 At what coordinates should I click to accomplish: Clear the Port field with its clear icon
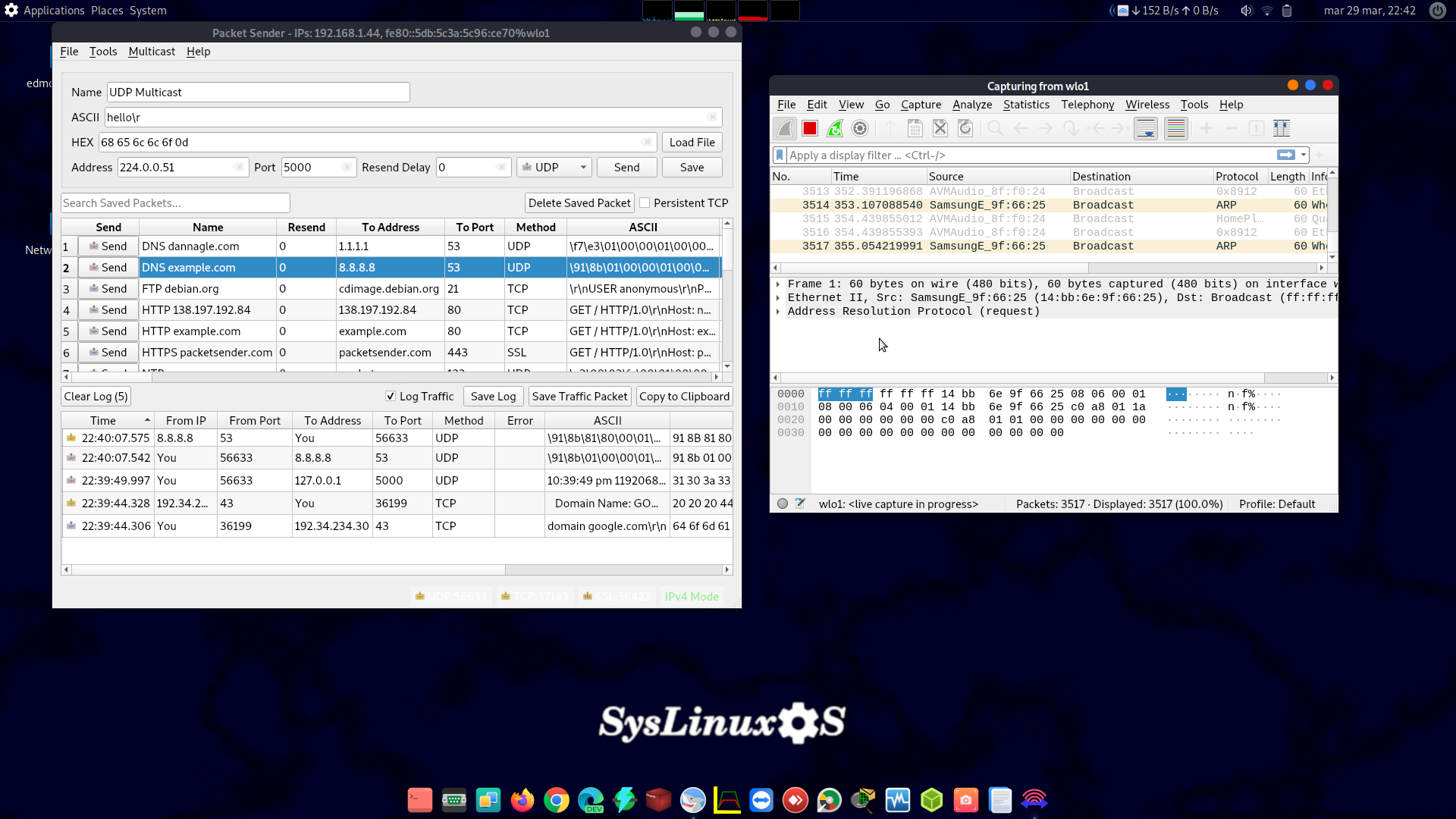coord(347,168)
